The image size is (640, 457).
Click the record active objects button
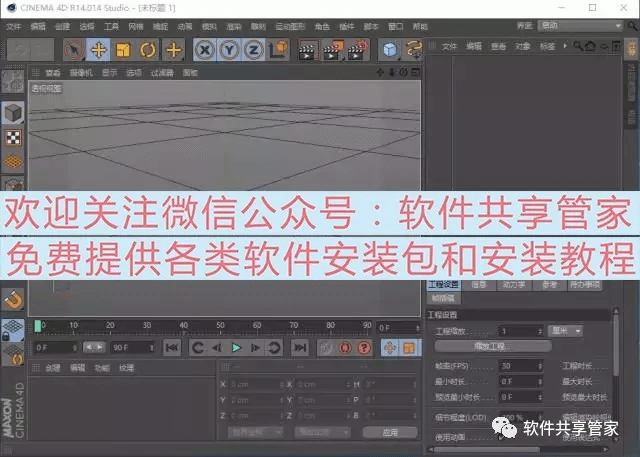pos(326,348)
